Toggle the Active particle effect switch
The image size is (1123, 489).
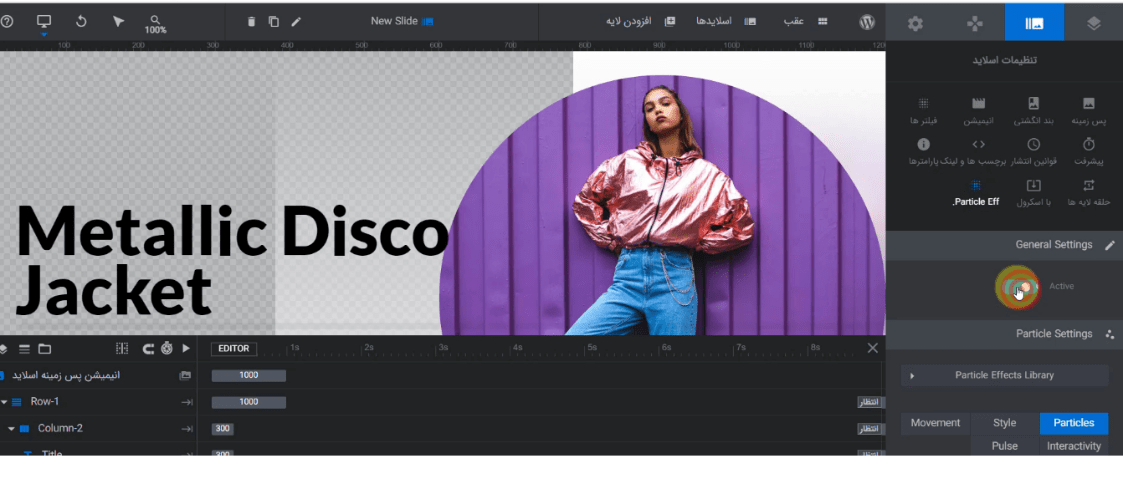(1019, 287)
